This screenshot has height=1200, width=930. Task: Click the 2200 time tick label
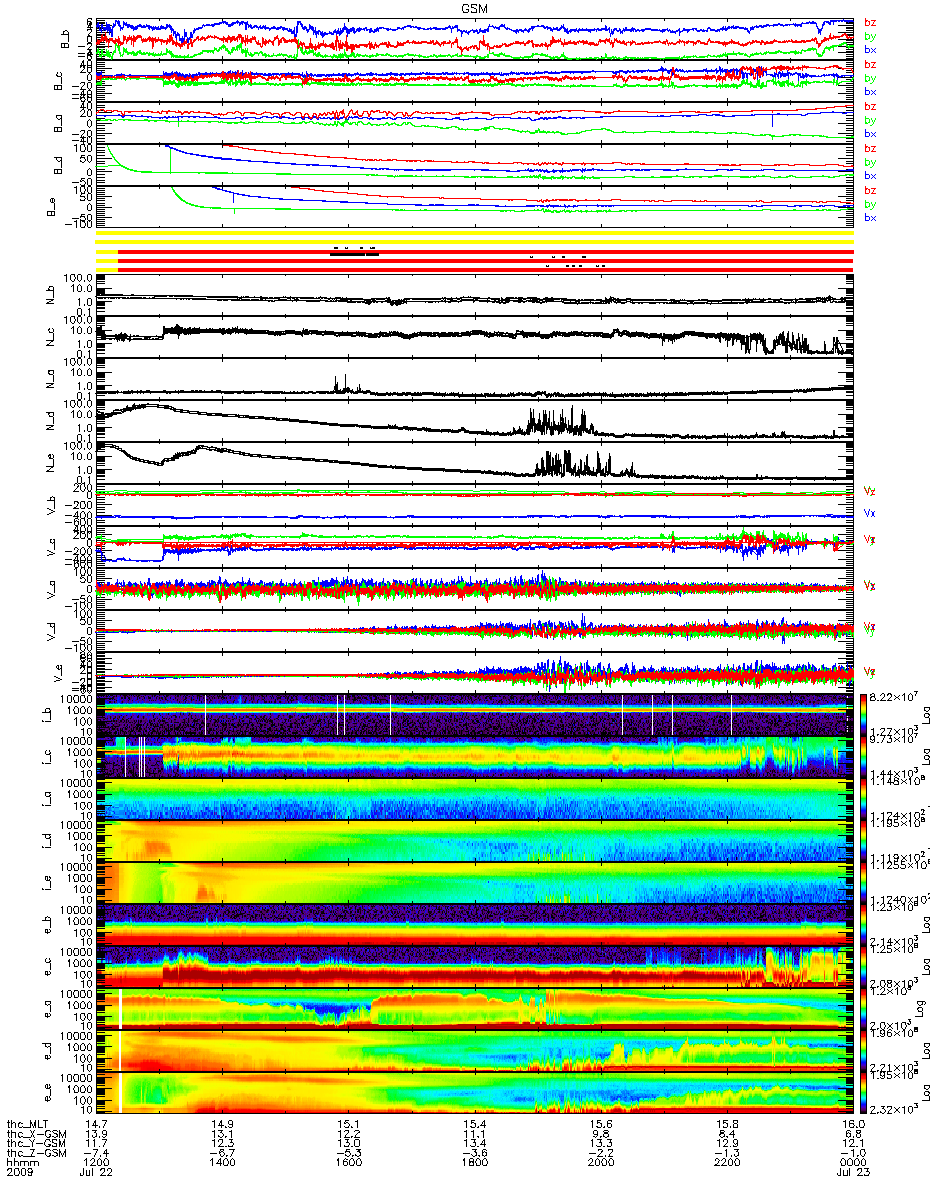tap(727, 1163)
